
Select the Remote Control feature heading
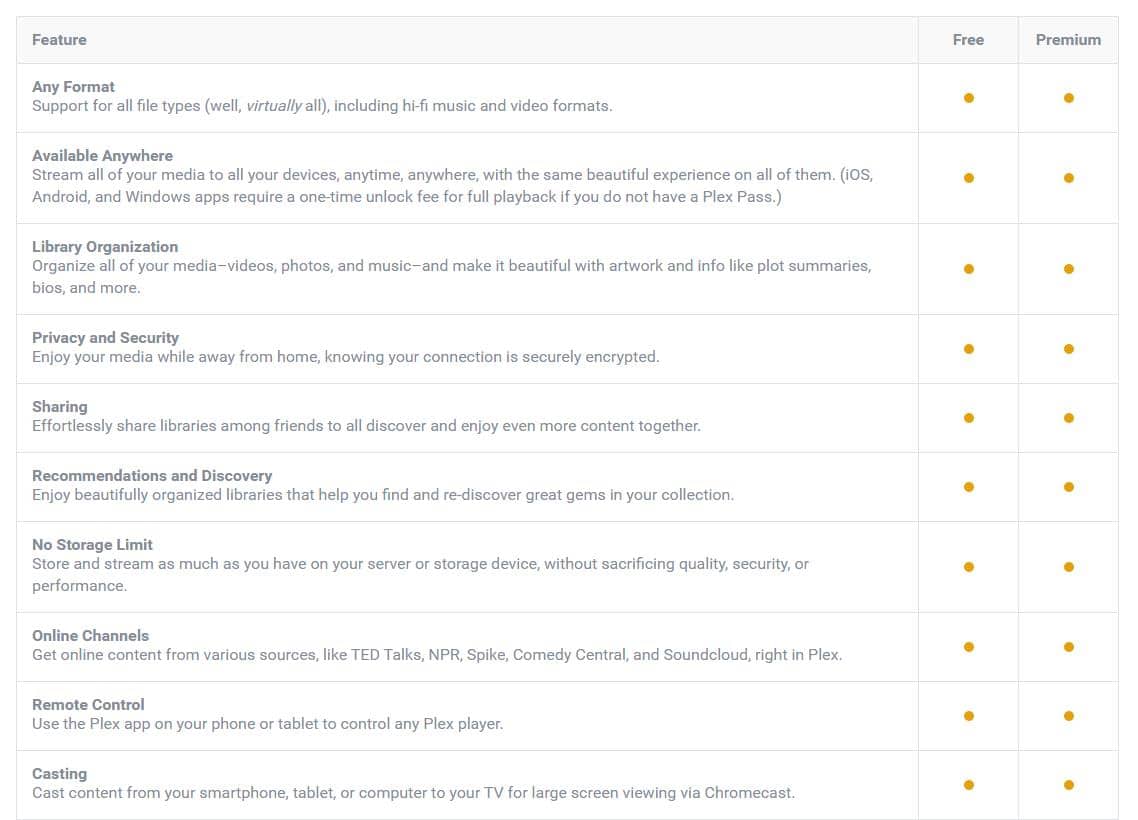88,705
